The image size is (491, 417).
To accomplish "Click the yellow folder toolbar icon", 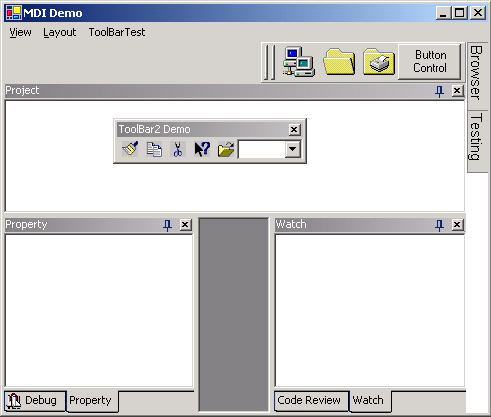I will tap(339, 62).
